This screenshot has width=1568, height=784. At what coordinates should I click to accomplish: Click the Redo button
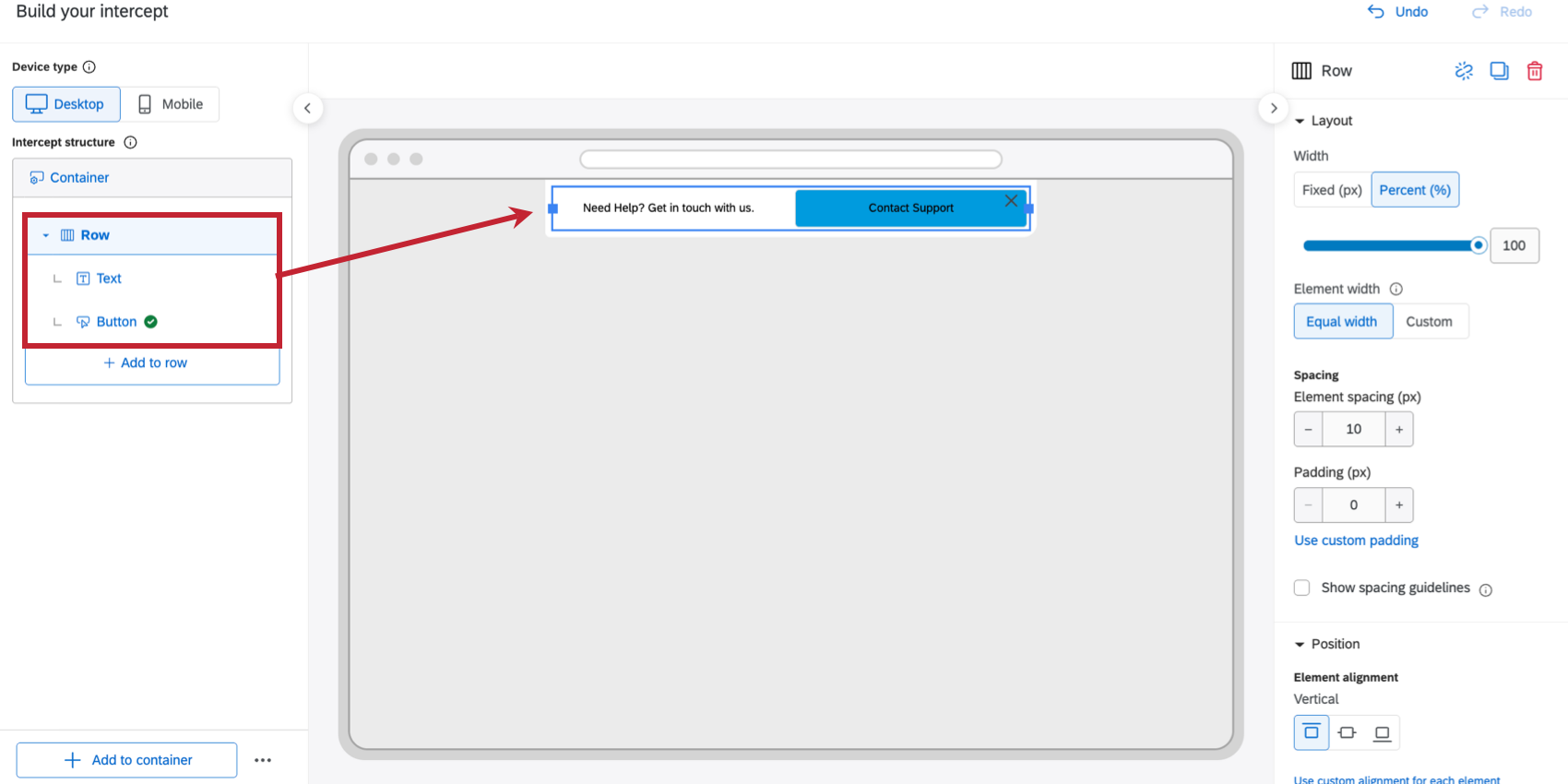[1502, 12]
